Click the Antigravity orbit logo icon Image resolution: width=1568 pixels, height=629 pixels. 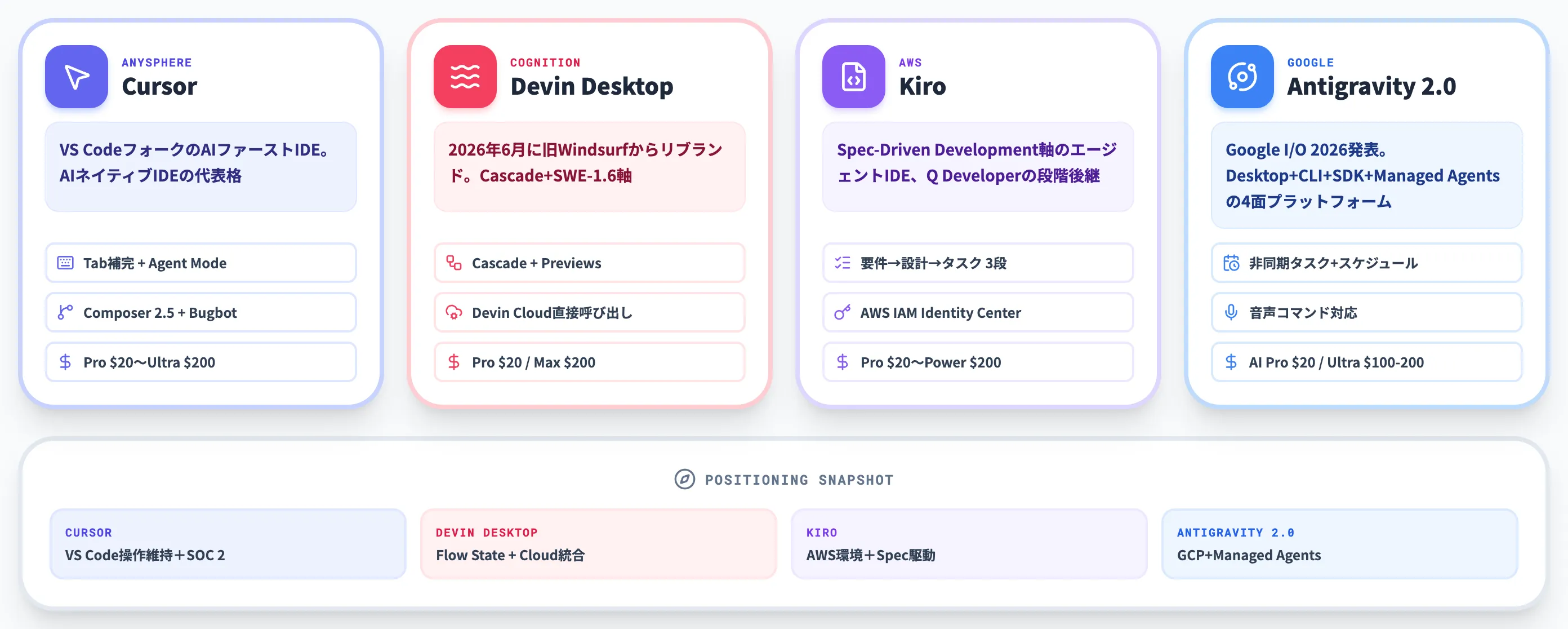(x=1242, y=77)
